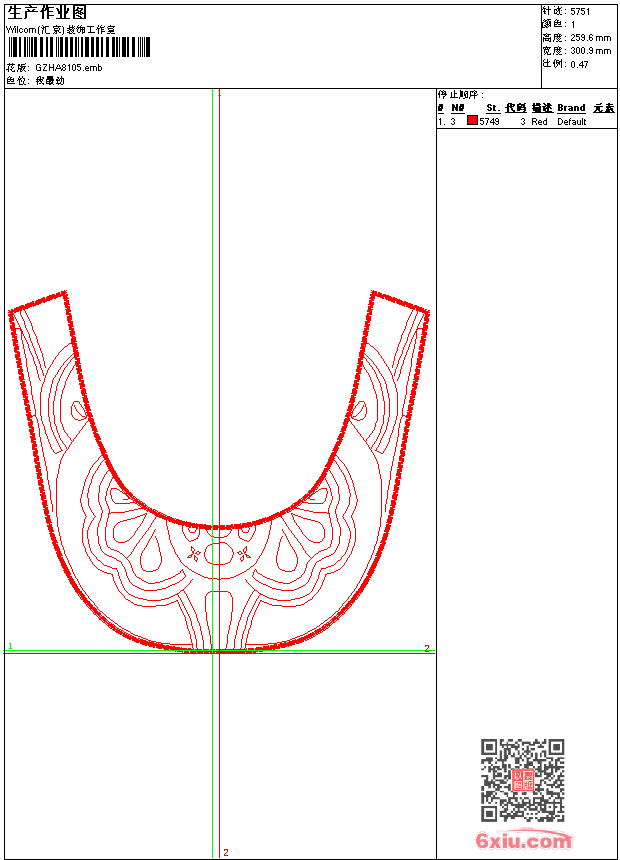Click the red seal logo inside QR code

[x=522, y=780]
